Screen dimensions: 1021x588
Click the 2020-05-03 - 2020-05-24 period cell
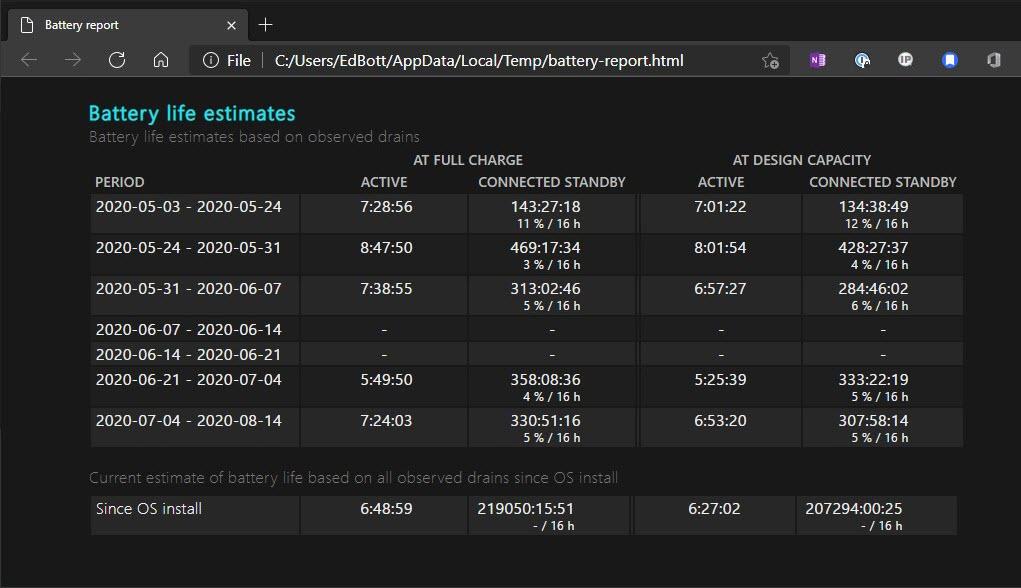pyautogui.click(x=188, y=207)
